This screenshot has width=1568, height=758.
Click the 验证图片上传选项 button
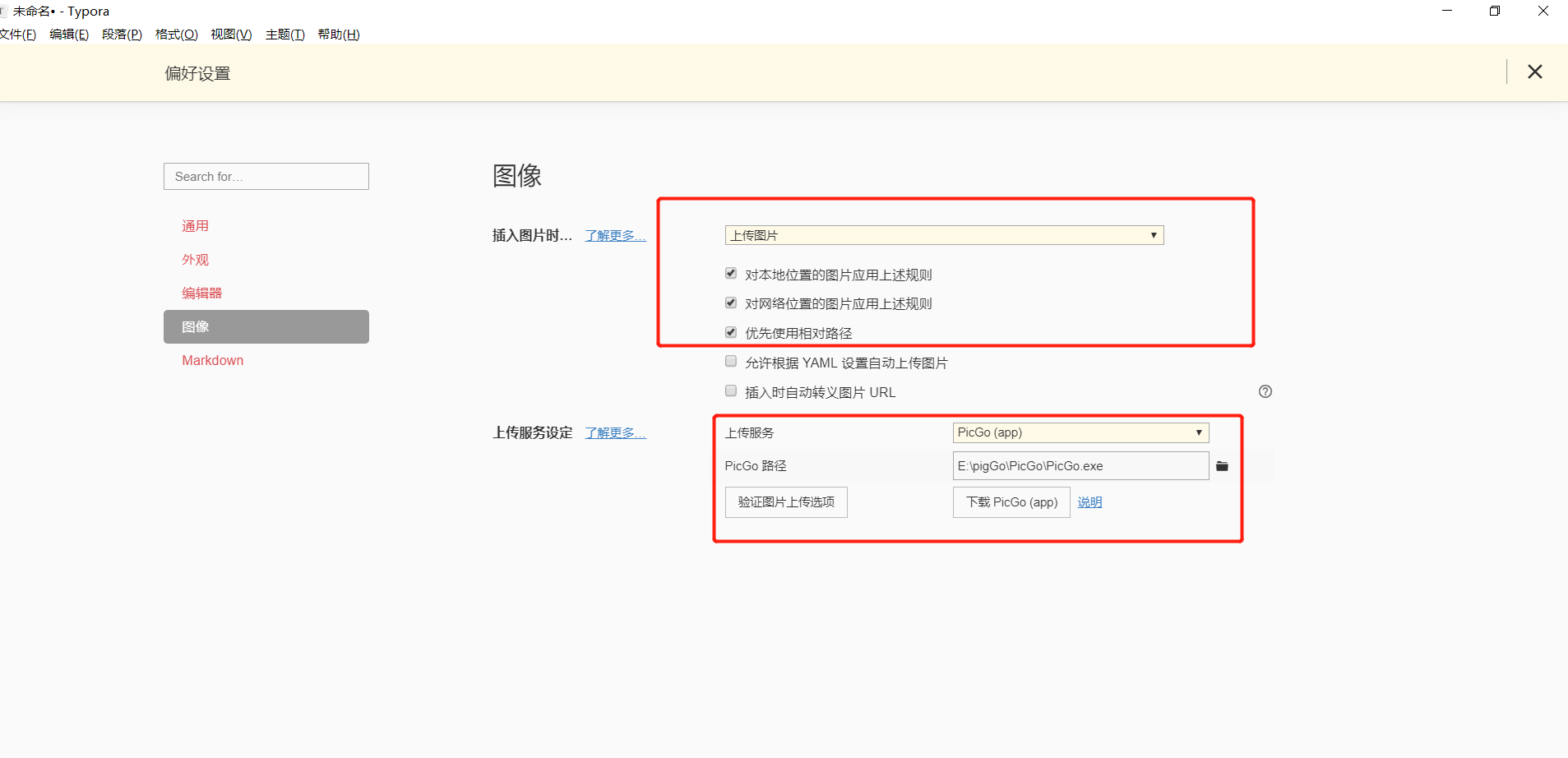(785, 501)
